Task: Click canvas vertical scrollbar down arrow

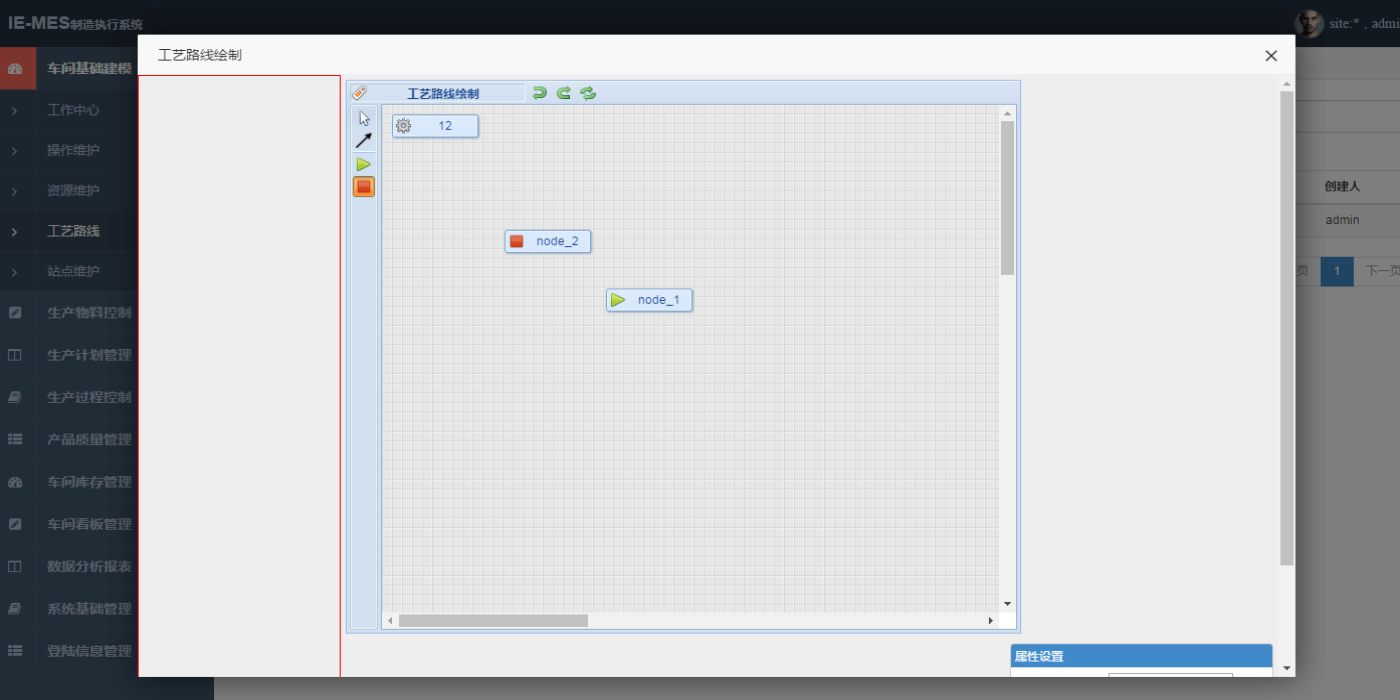Action: click(1008, 604)
